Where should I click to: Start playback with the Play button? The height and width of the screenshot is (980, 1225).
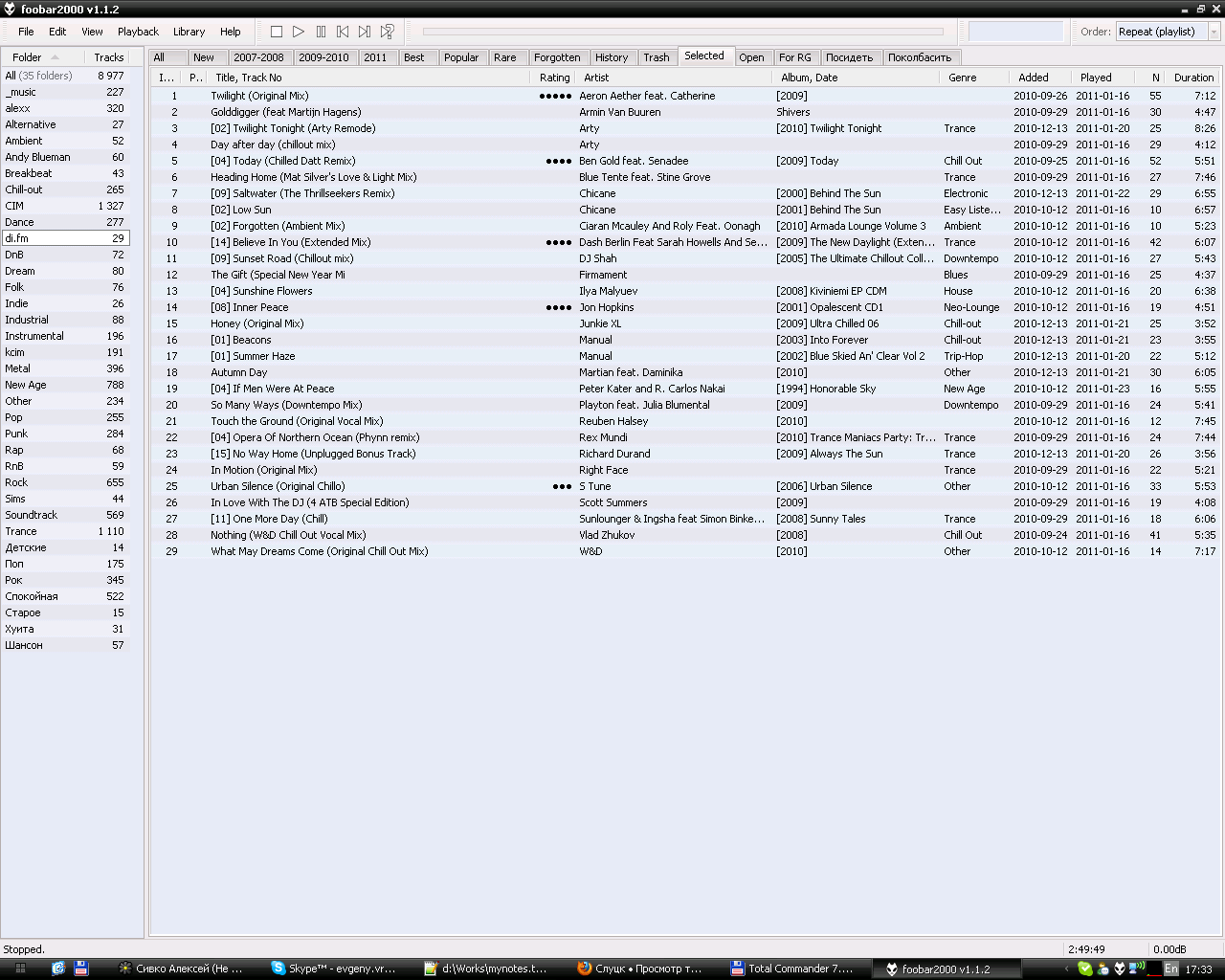pyautogui.click(x=299, y=32)
